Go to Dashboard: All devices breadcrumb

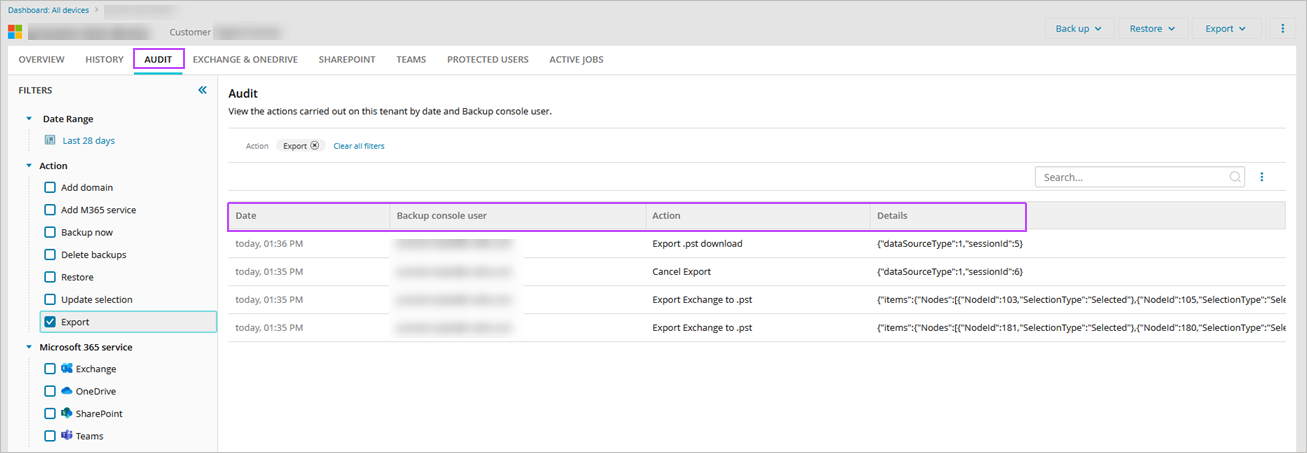tap(47, 10)
